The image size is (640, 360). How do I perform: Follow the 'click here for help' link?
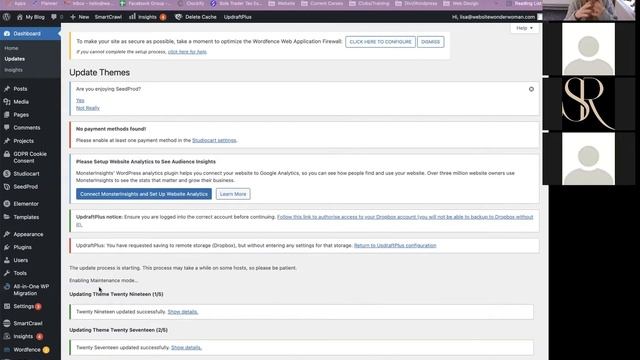pyautogui.click(x=187, y=52)
